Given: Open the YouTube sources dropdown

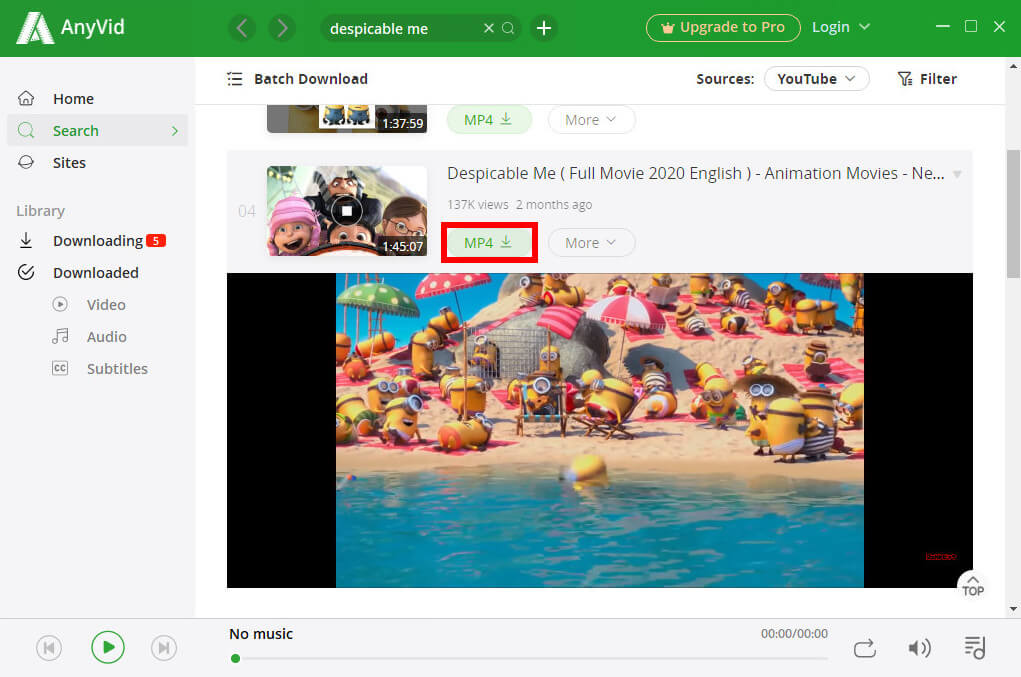Looking at the screenshot, I should [817, 79].
